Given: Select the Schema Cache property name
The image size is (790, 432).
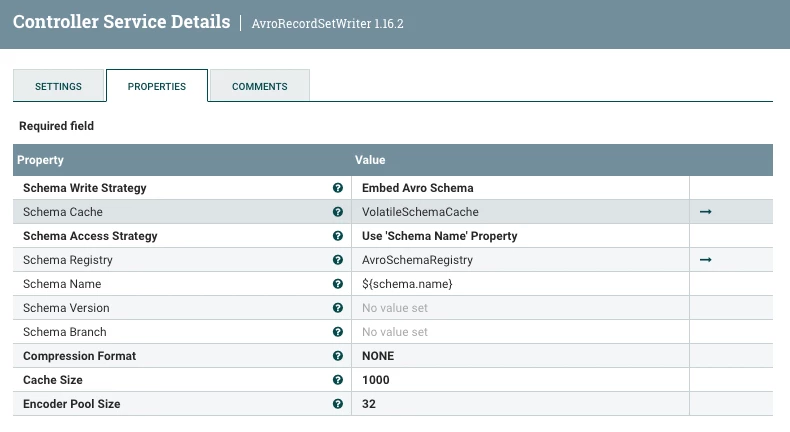Looking at the screenshot, I should (x=63, y=212).
